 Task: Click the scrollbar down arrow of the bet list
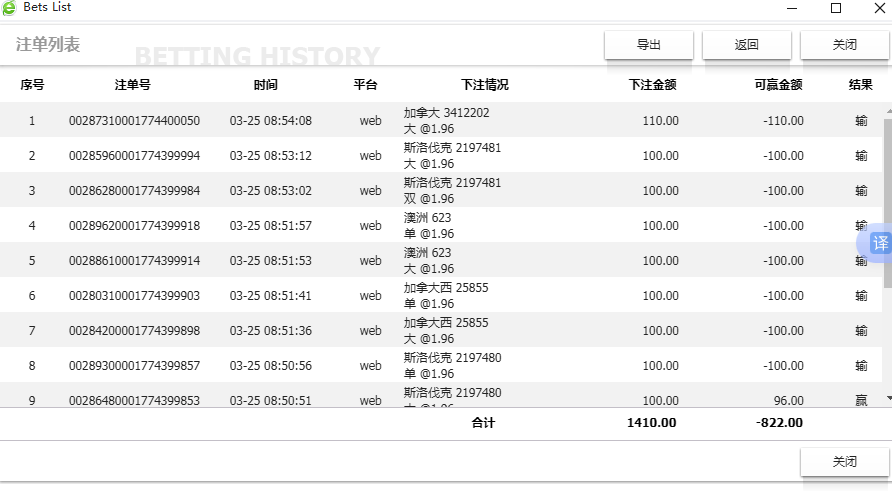[887, 398]
